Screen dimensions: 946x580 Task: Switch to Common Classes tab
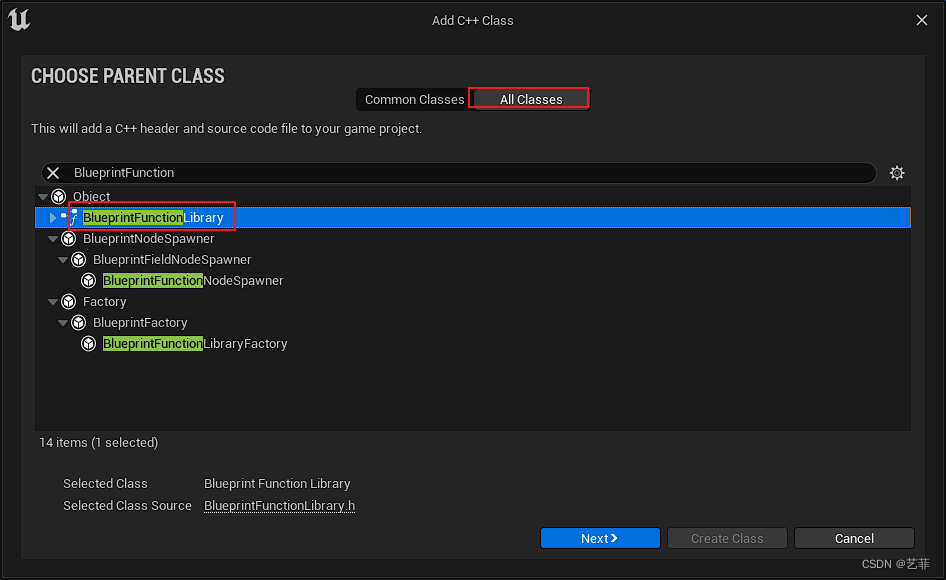[414, 100]
